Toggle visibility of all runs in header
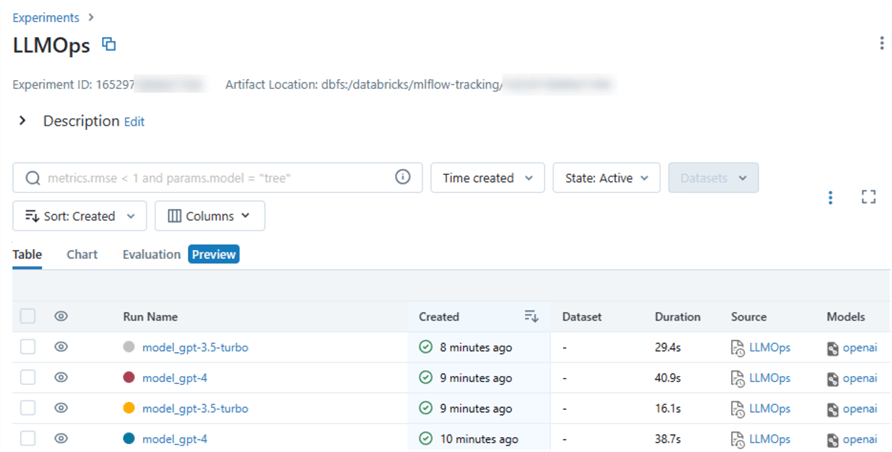Viewport: 892px width, 452px height. click(x=61, y=316)
